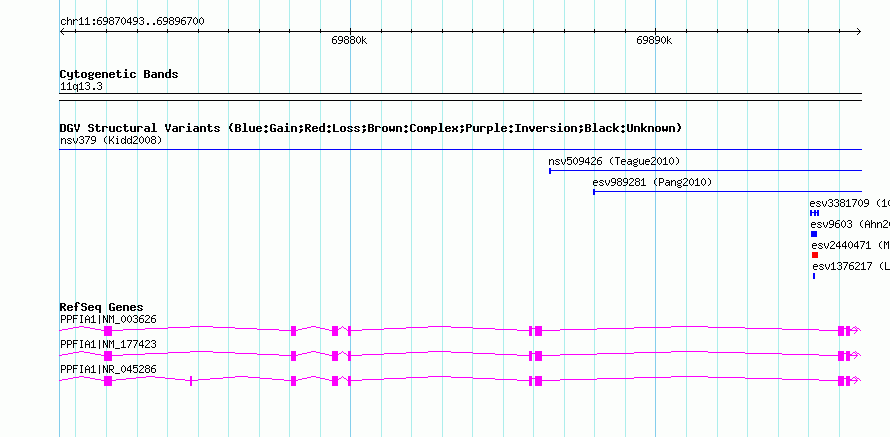Open variant esv989281 (Pang2010) label

point(652,182)
